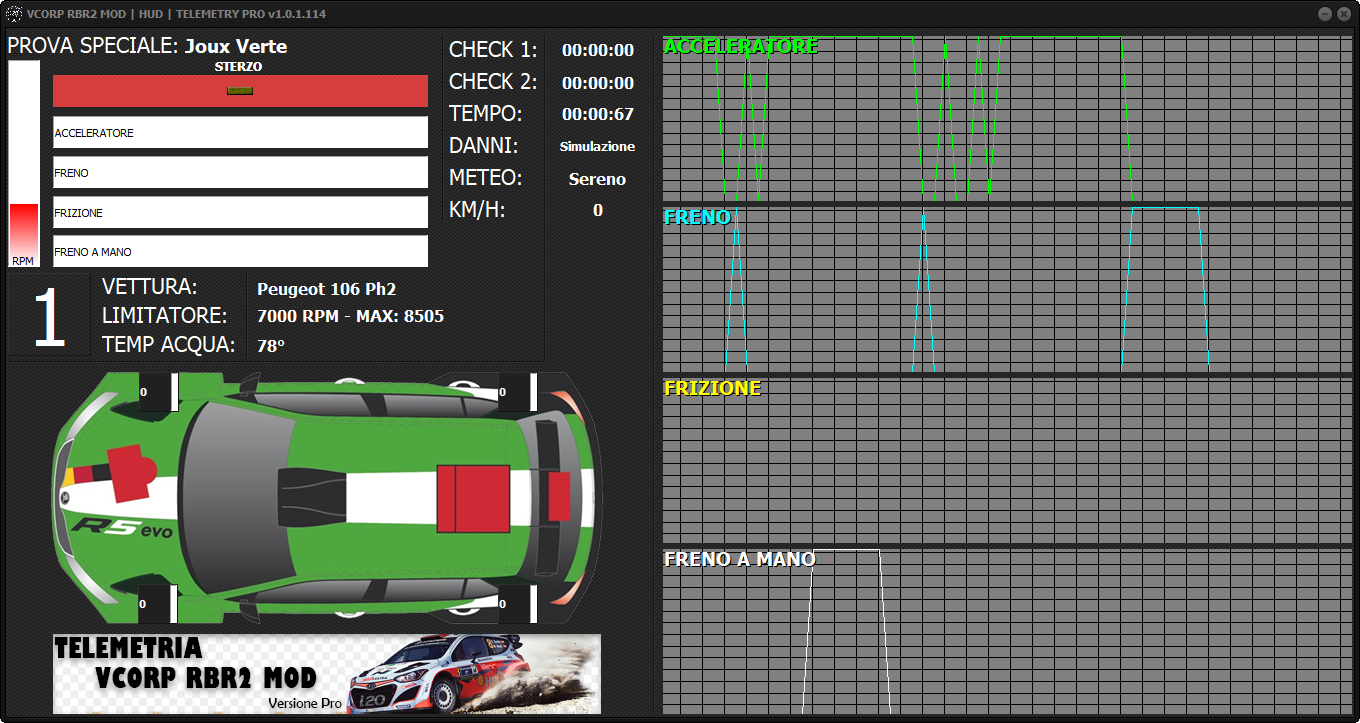The height and width of the screenshot is (723, 1360).
Task: Click the KM/H speed value
Action: click(598, 210)
